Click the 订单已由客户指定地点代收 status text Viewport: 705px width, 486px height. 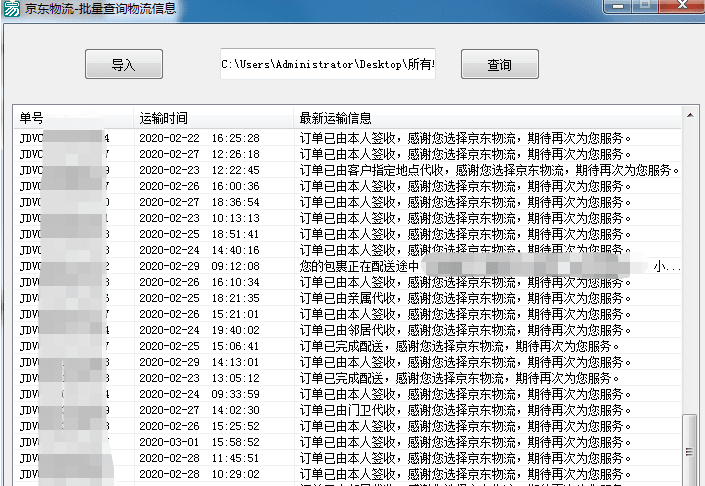click(371, 170)
